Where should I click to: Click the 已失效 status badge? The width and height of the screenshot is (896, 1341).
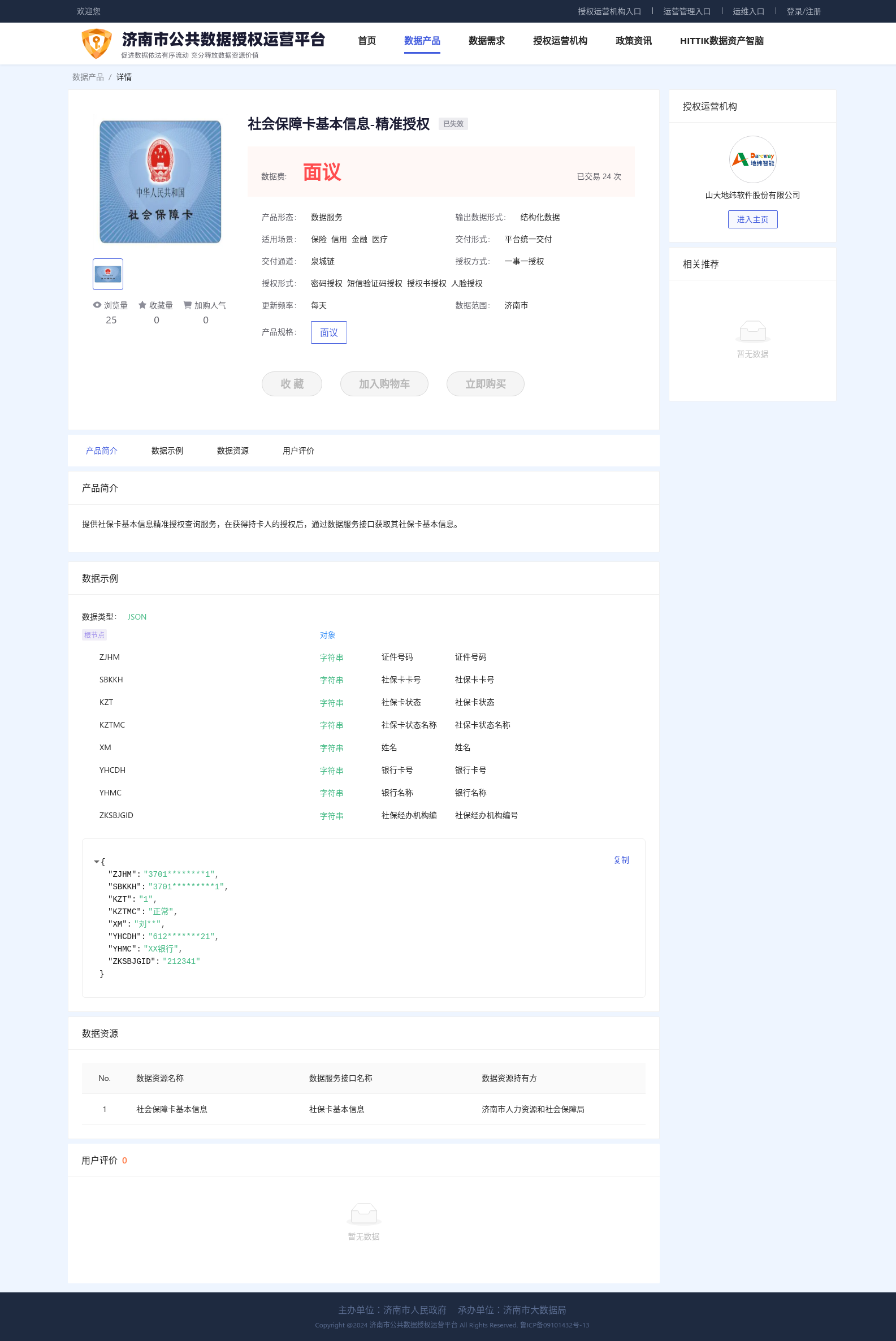453,124
